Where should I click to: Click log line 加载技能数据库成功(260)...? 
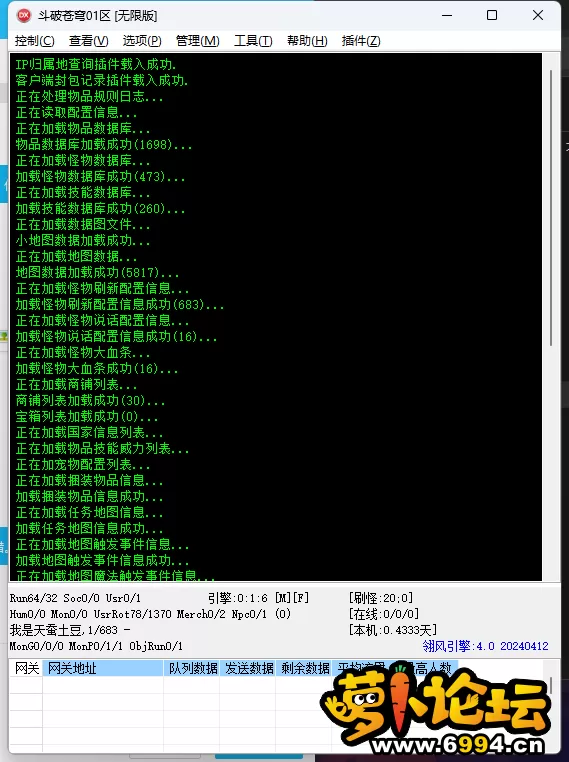pyautogui.click(x=100, y=209)
